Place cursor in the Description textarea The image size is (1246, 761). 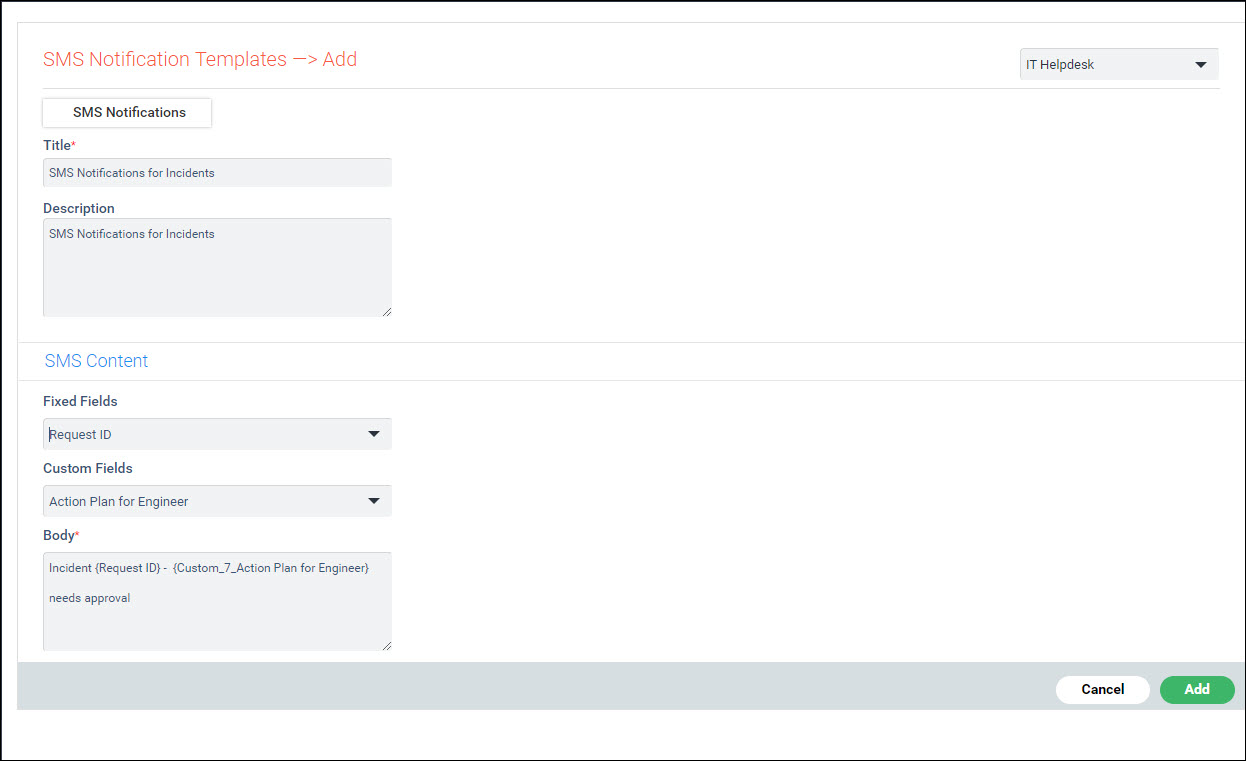[x=217, y=265]
